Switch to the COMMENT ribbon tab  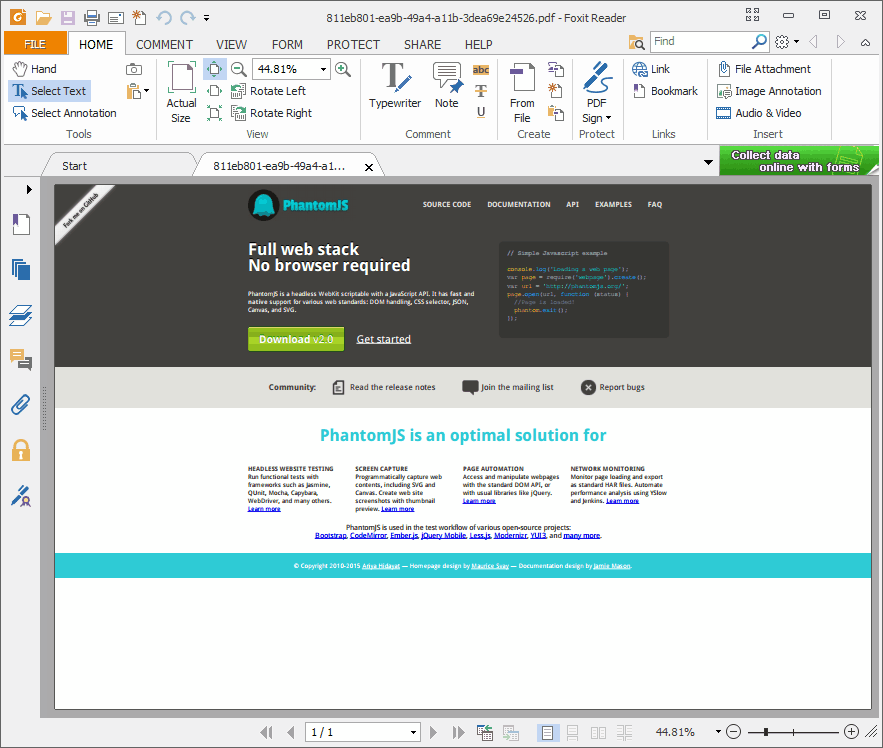click(164, 44)
